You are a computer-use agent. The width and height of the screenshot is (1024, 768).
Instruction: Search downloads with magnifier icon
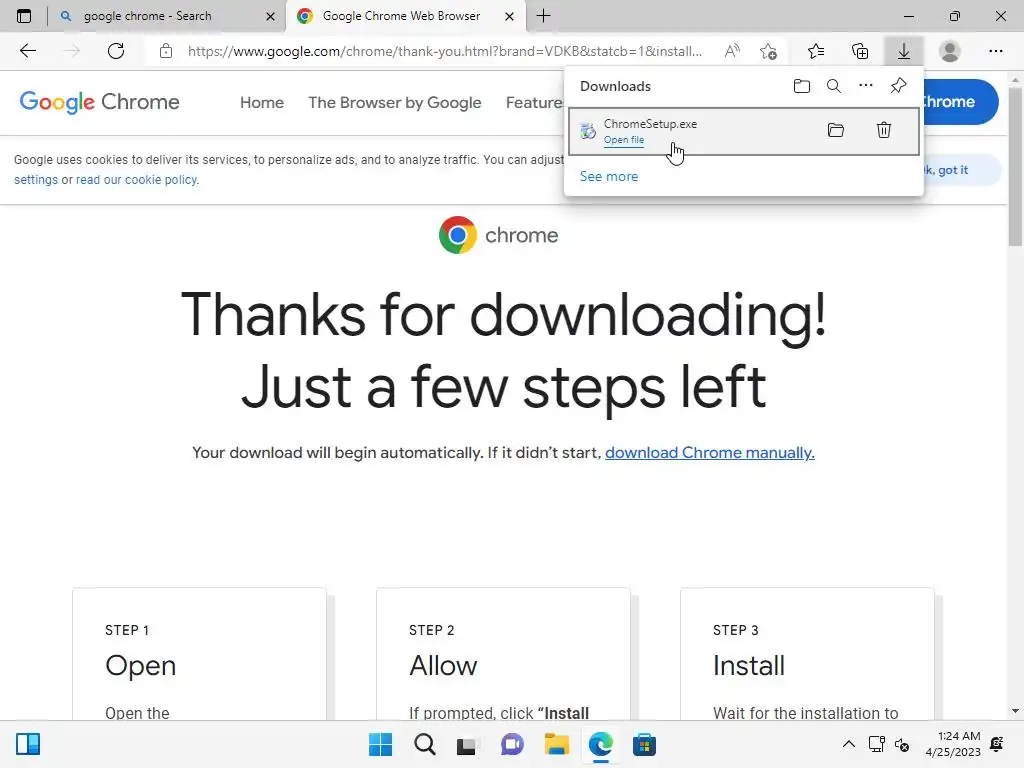click(x=834, y=86)
